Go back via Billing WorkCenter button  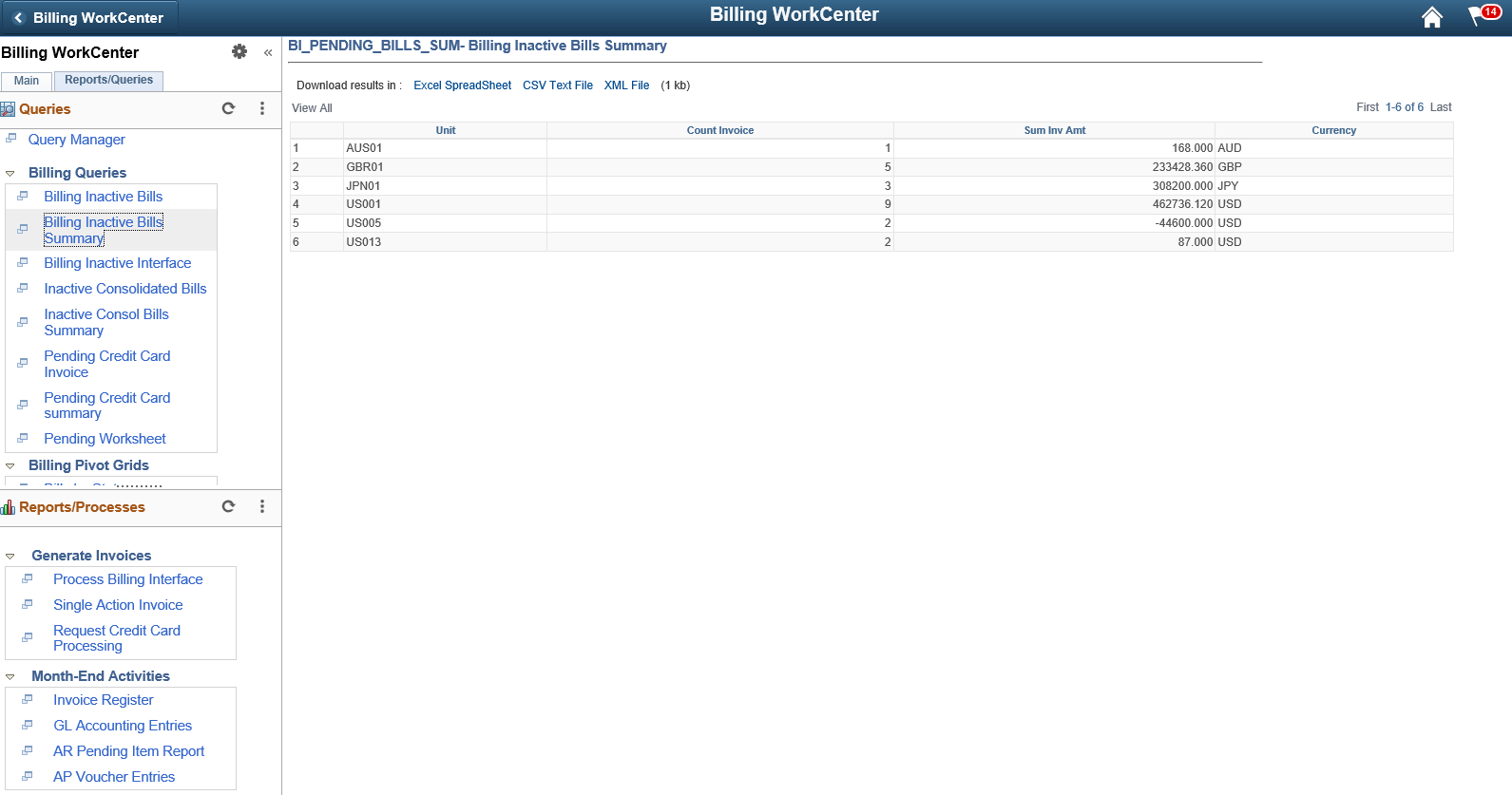point(88,17)
